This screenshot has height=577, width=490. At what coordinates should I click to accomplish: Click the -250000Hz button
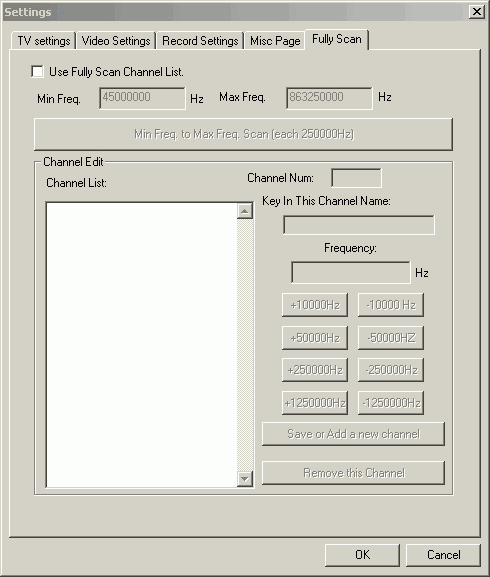[391, 369]
